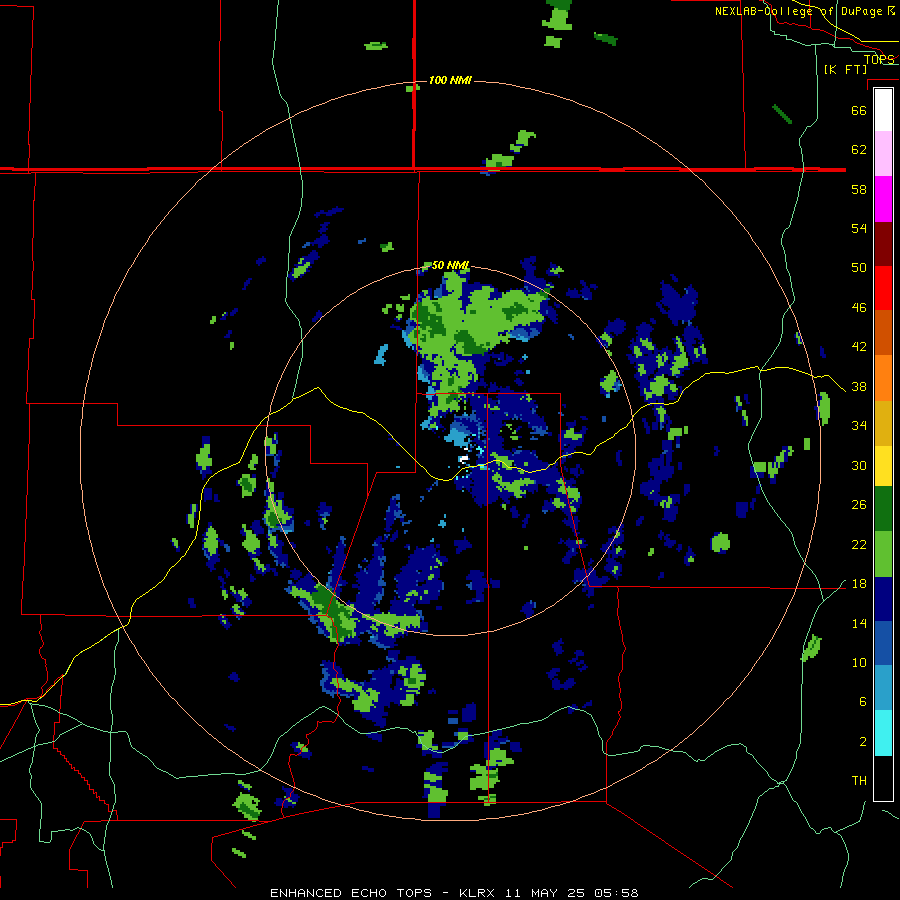Click the medium blue swatch between 10 and 14
This screenshot has height=900, width=900.
coord(883,643)
